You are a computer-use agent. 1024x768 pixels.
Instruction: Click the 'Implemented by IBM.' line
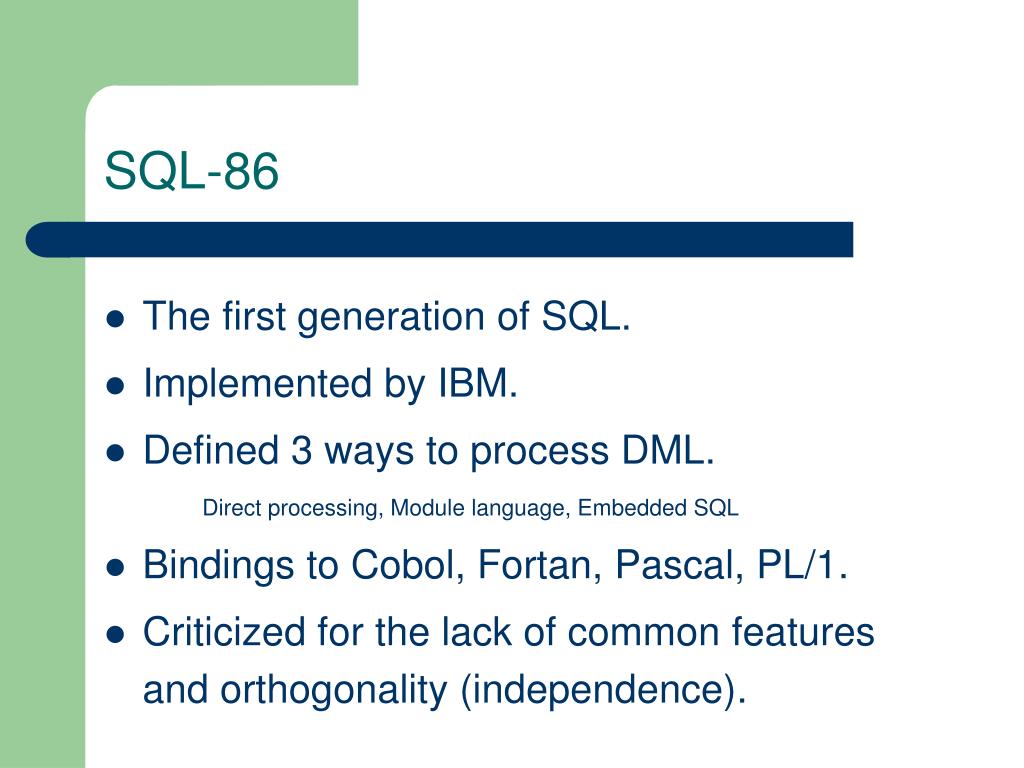330,385
